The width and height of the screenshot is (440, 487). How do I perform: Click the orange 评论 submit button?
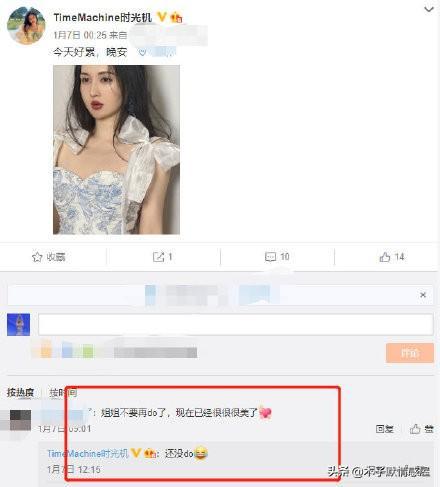[x=410, y=353]
